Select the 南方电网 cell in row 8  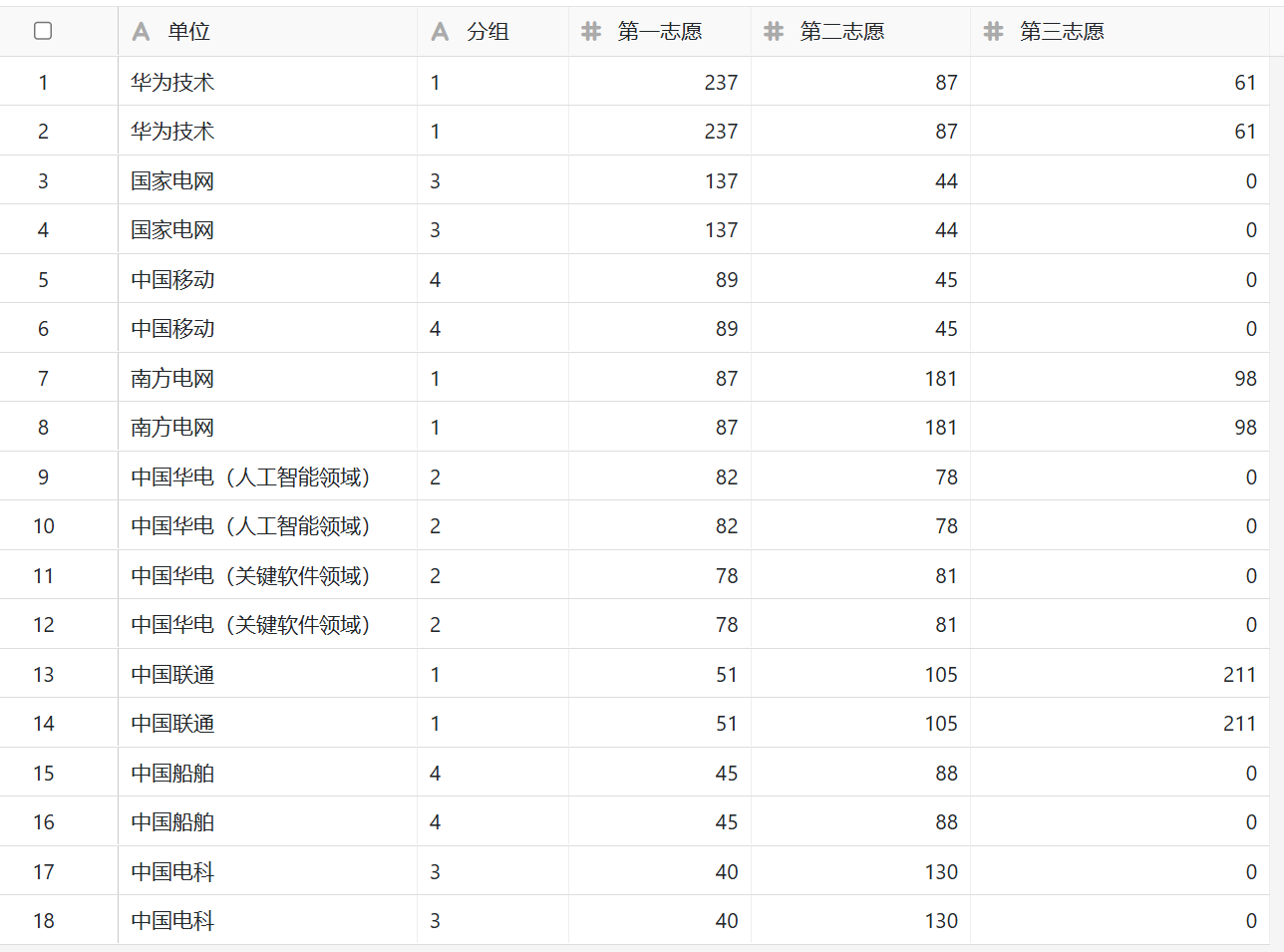[172, 428]
